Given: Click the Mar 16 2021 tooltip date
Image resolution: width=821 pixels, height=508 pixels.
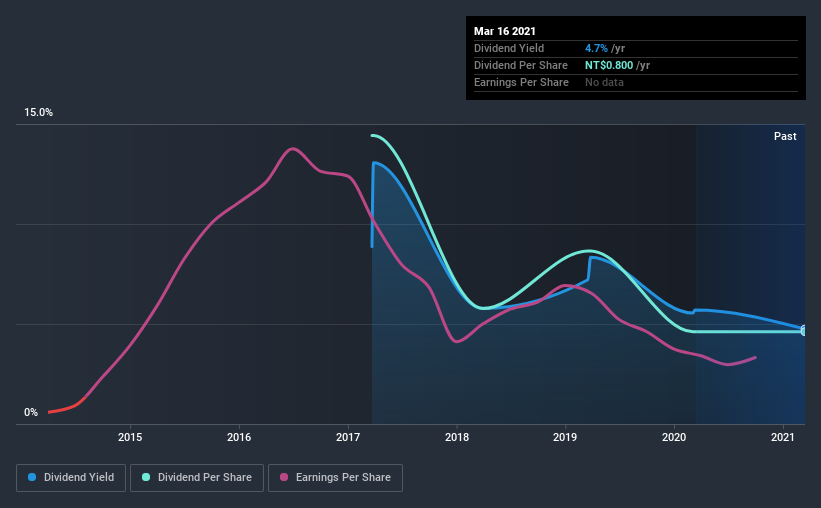Looking at the screenshot, I should pyautogui.click(x=505, y=31).
